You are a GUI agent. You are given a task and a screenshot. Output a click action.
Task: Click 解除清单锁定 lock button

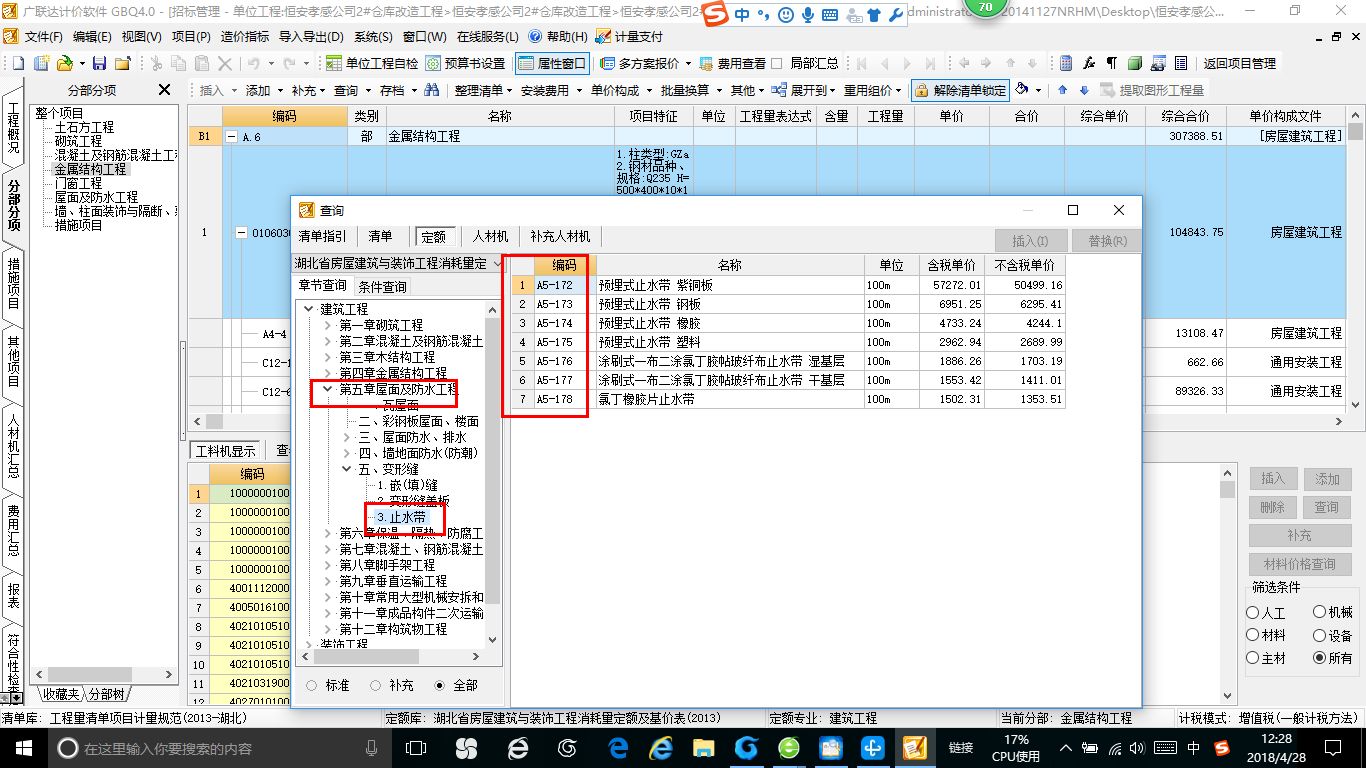tap(960, 90)
